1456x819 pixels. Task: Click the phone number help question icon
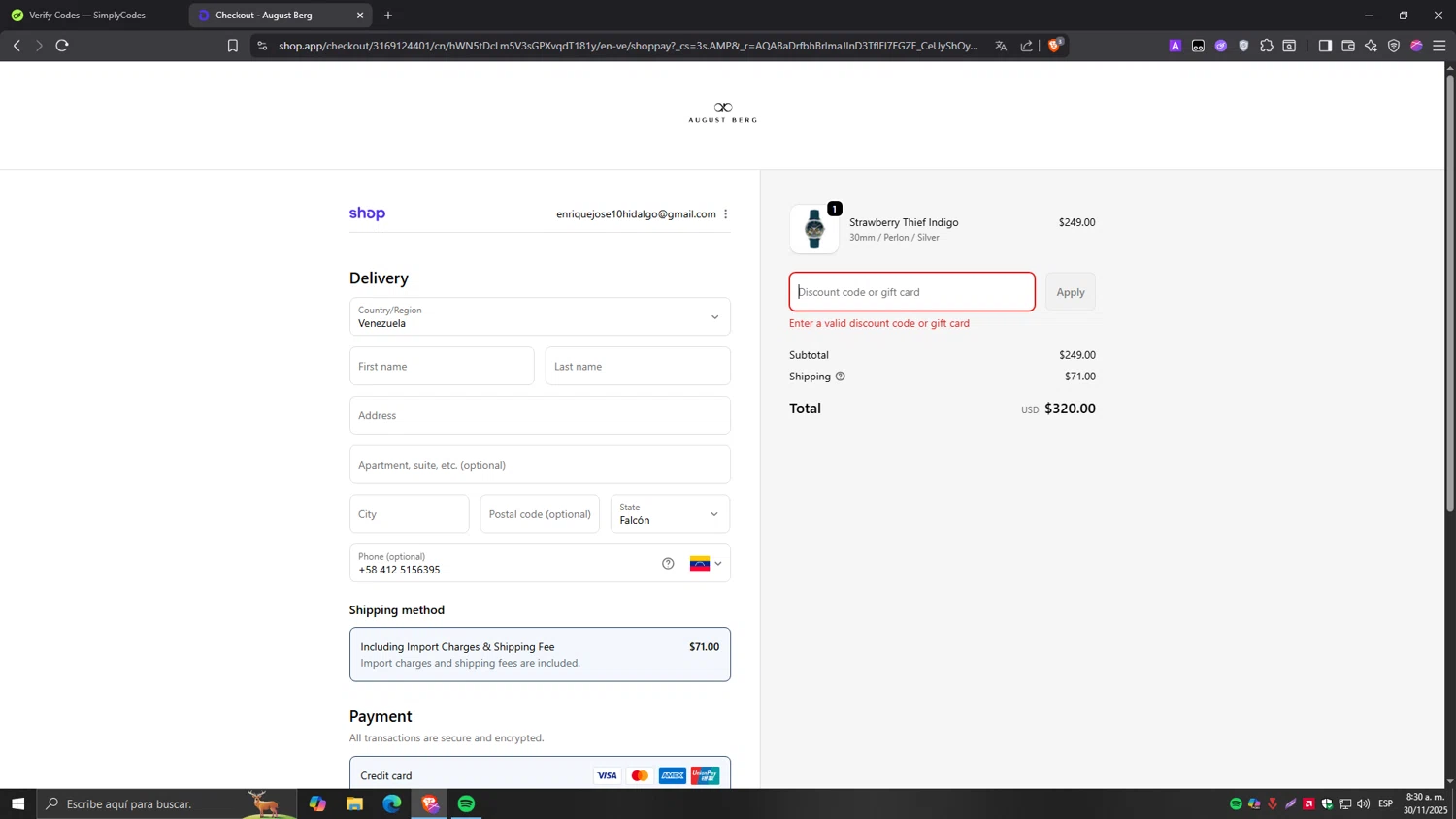[668, 564]
